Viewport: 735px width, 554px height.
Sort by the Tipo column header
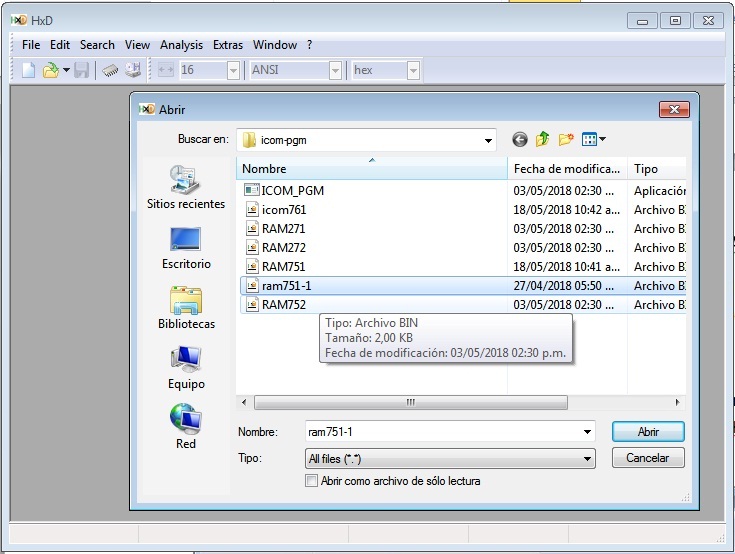[x=657, y=169]
